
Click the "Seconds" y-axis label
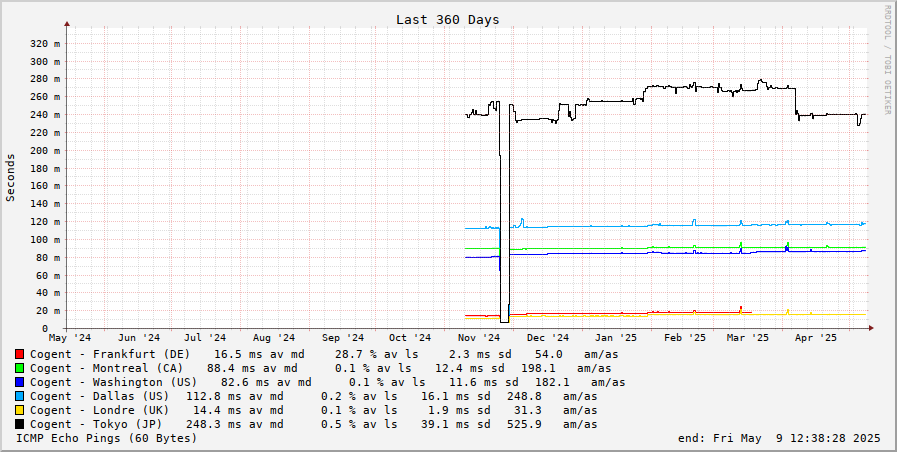pyautogui.click(x=10, y=177)
